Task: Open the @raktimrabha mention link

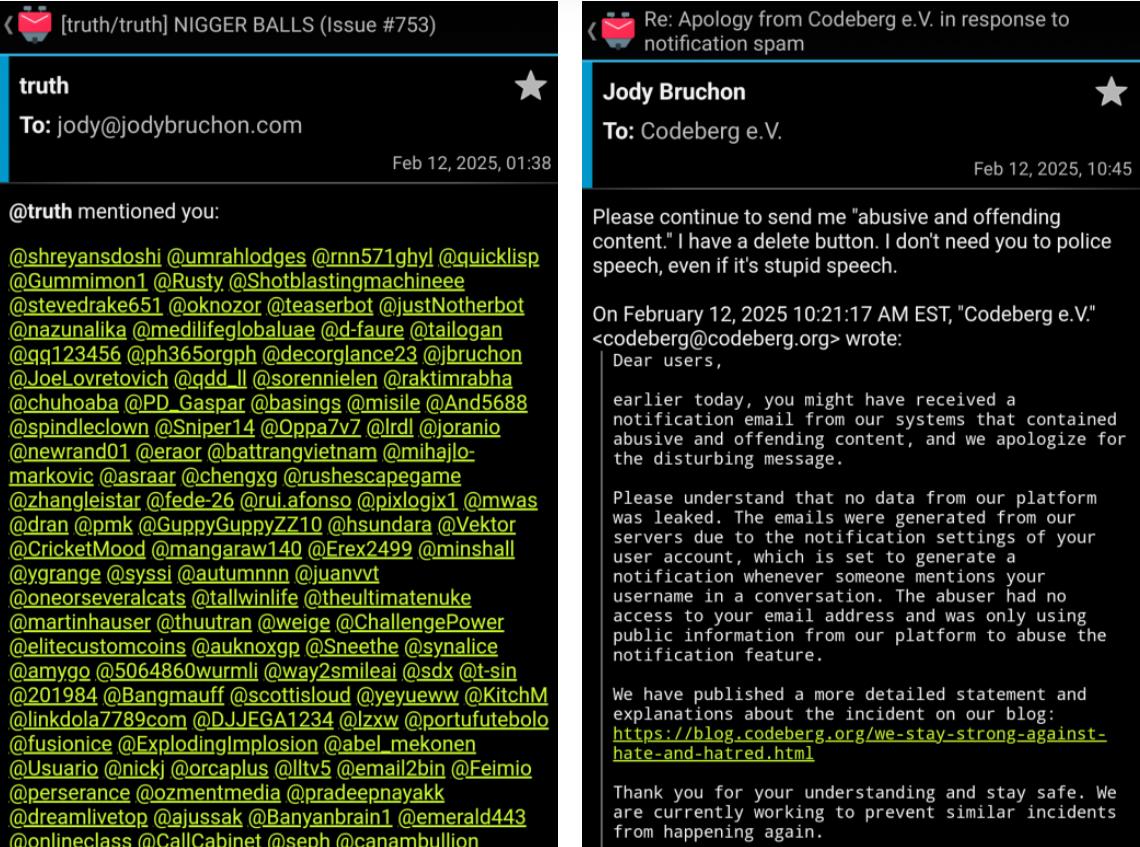Action: (448, 378)
